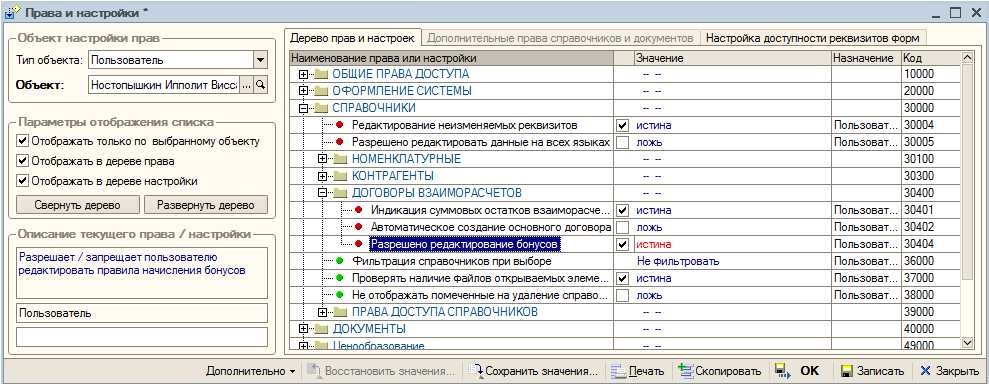
Task: Click the folder icon of КОНТРАГЕНТЫ
Action: [x=341, y=177]
